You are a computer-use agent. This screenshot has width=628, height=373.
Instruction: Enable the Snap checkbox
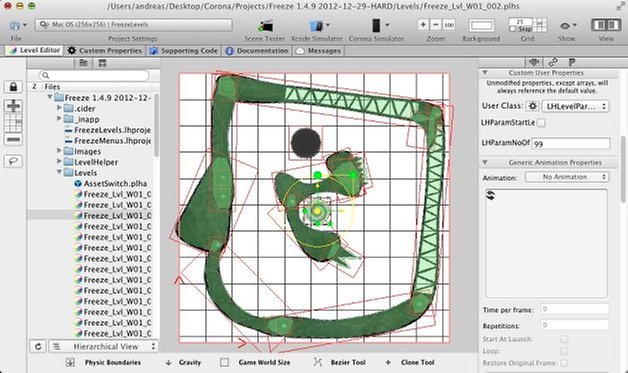coord(512,29)
